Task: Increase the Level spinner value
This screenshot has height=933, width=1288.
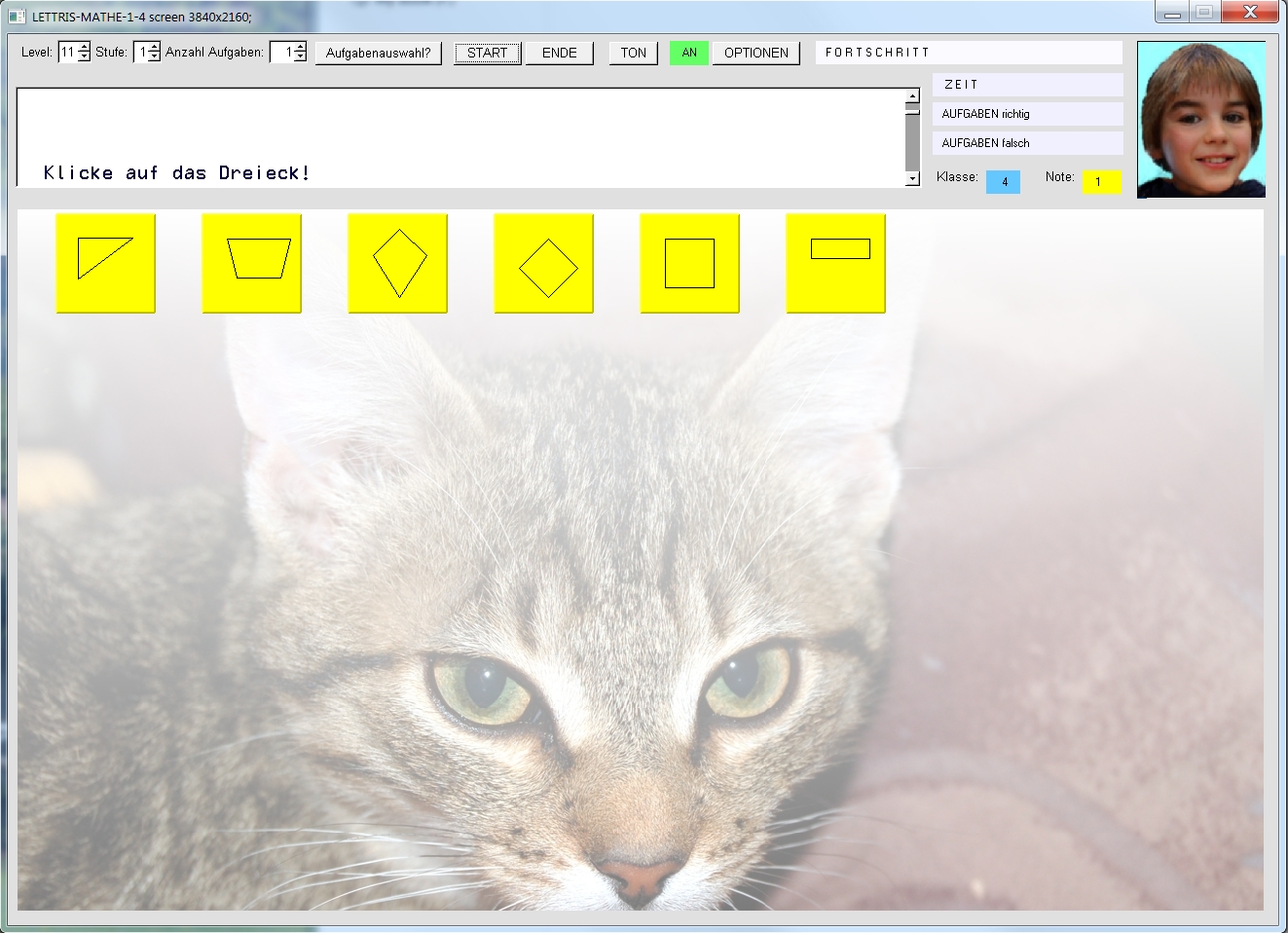Action: pos(84,48)
